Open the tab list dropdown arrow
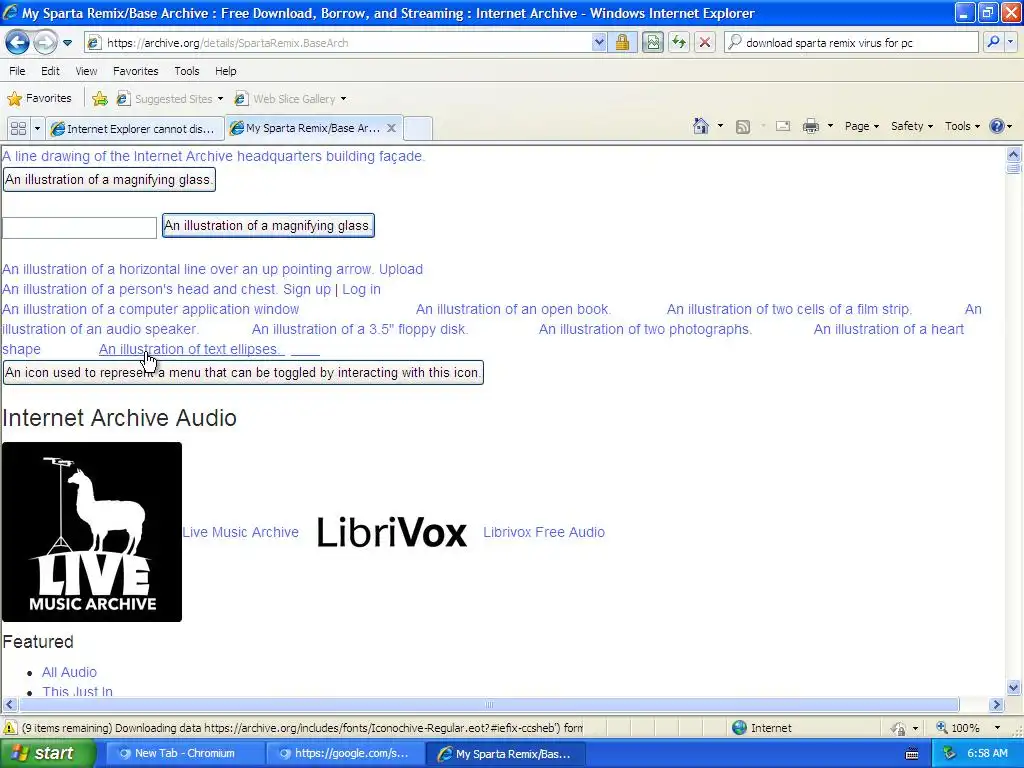This screenshot has height=768, width=1024. click(x=37, y=129)
